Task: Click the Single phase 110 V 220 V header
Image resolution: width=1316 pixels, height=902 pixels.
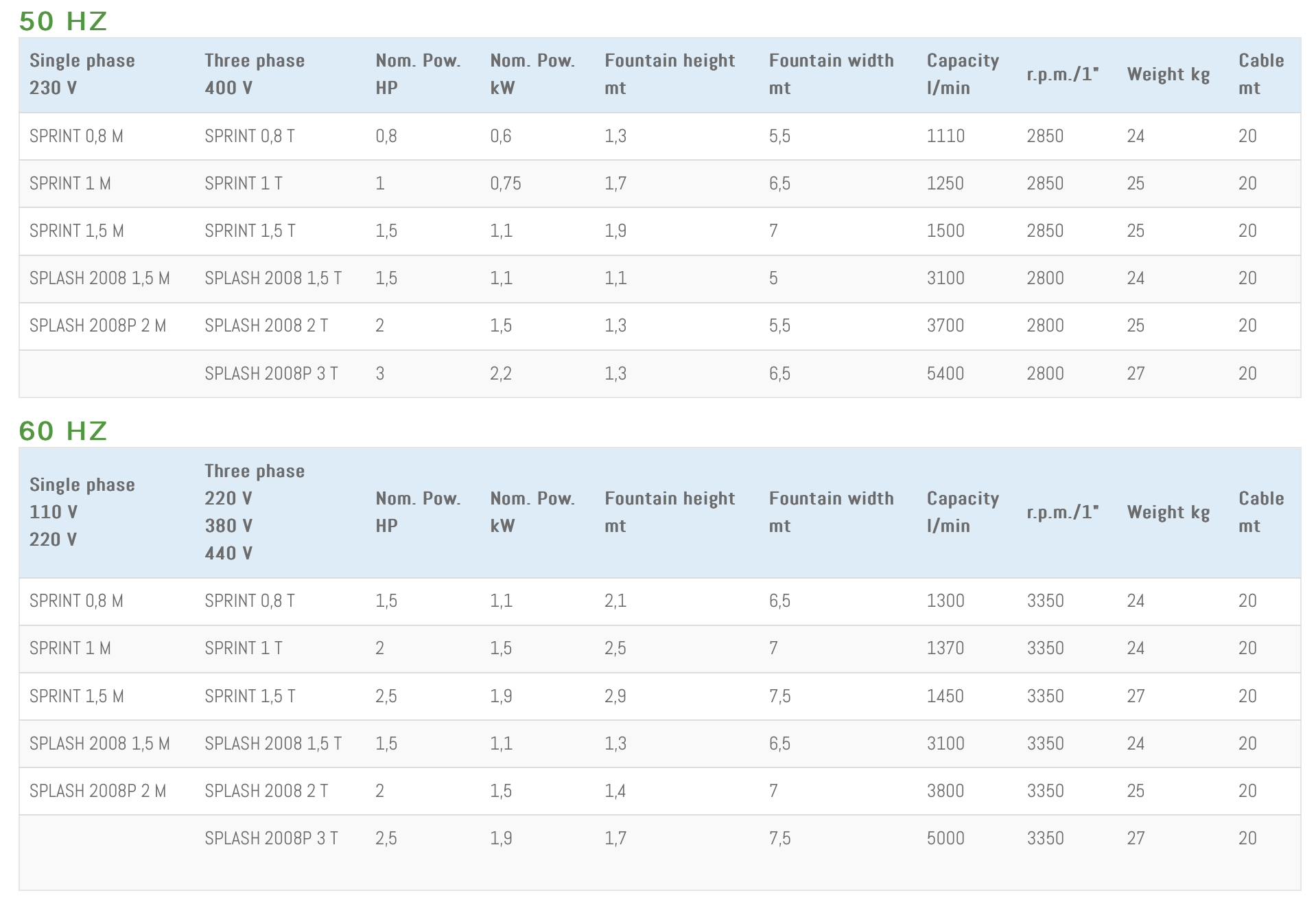Action: point(82,512)
